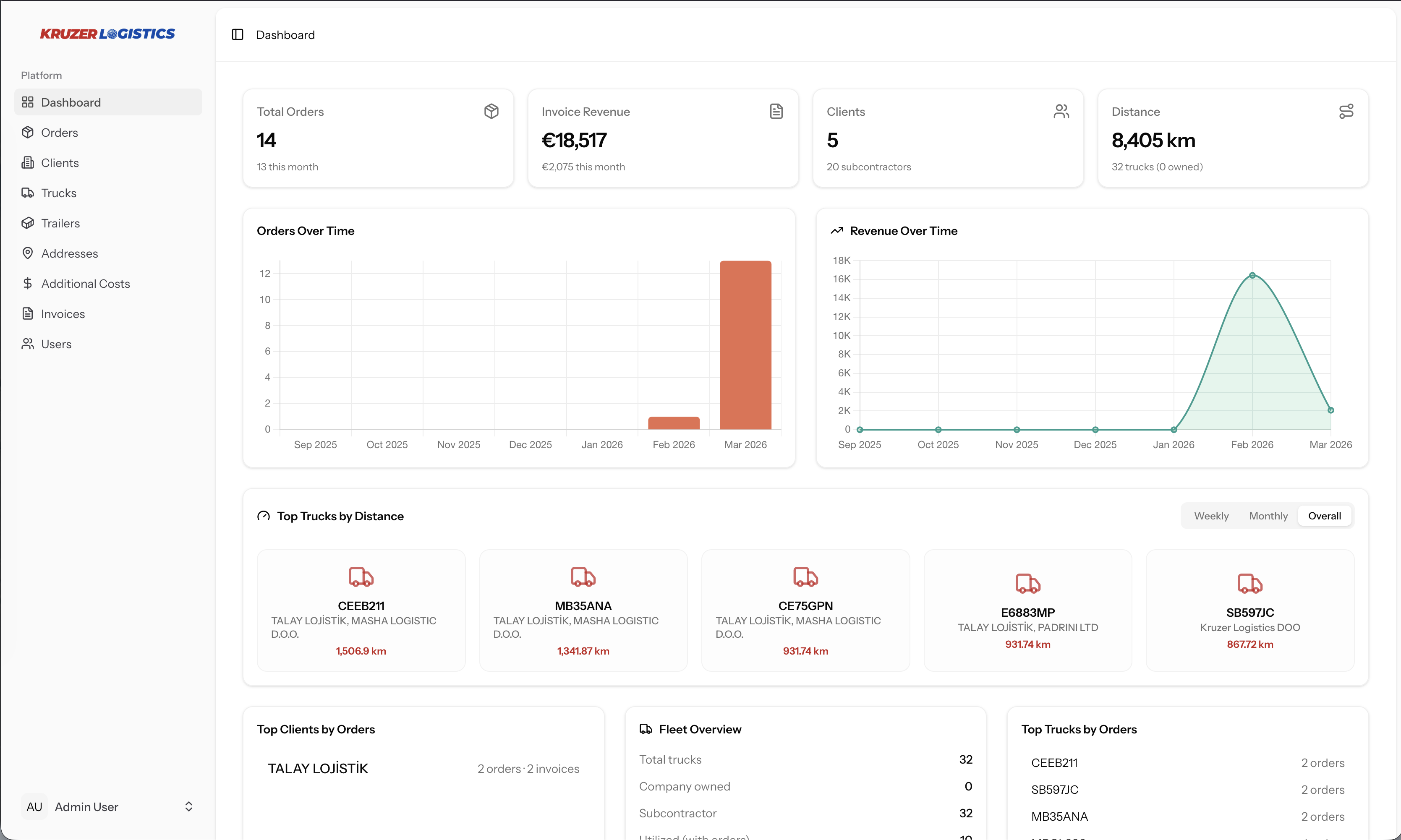Click the Distance route icon
The image size is (1401, 840).
coord(1346,111)
